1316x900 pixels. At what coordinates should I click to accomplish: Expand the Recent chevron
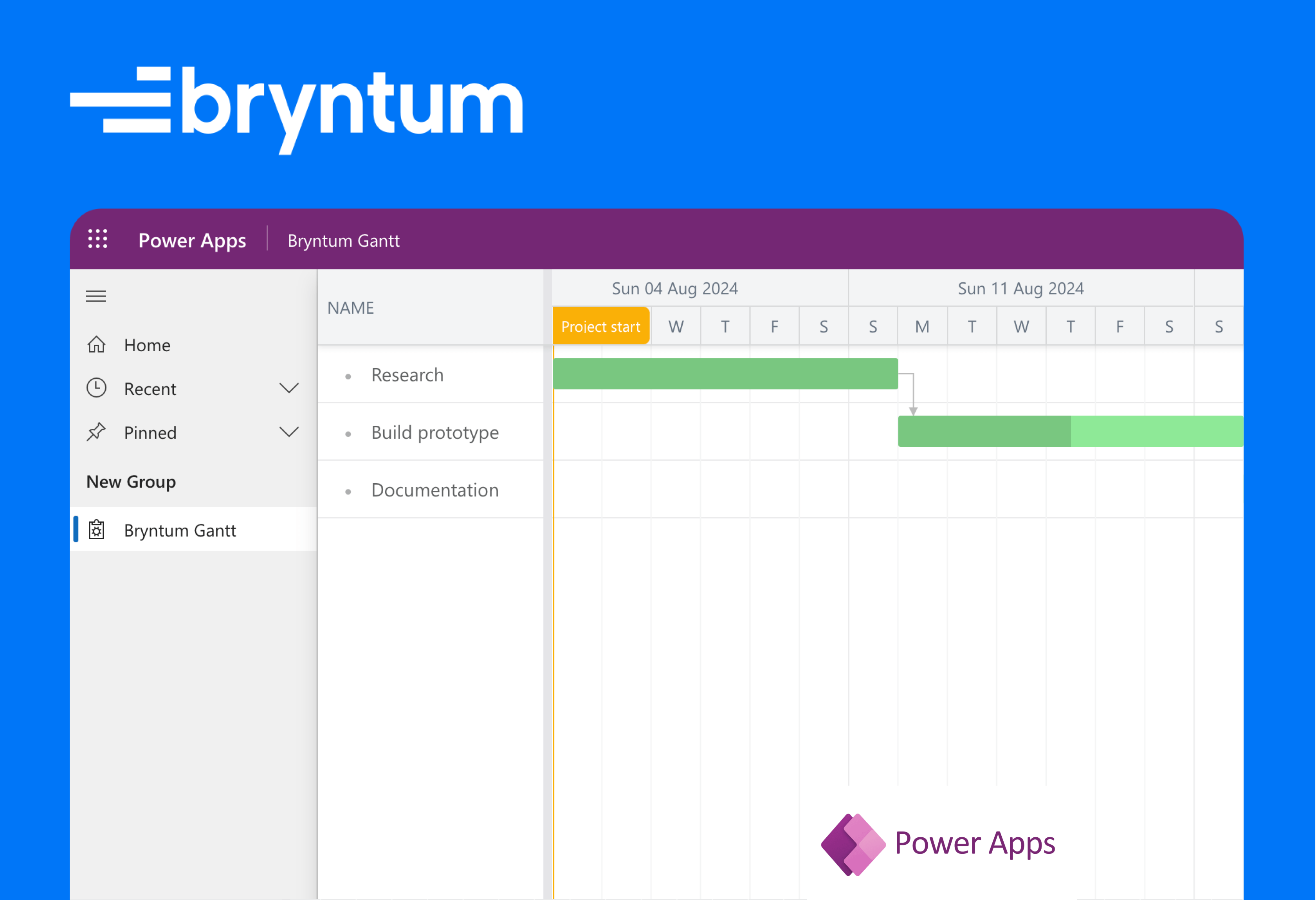coord(289,389)
